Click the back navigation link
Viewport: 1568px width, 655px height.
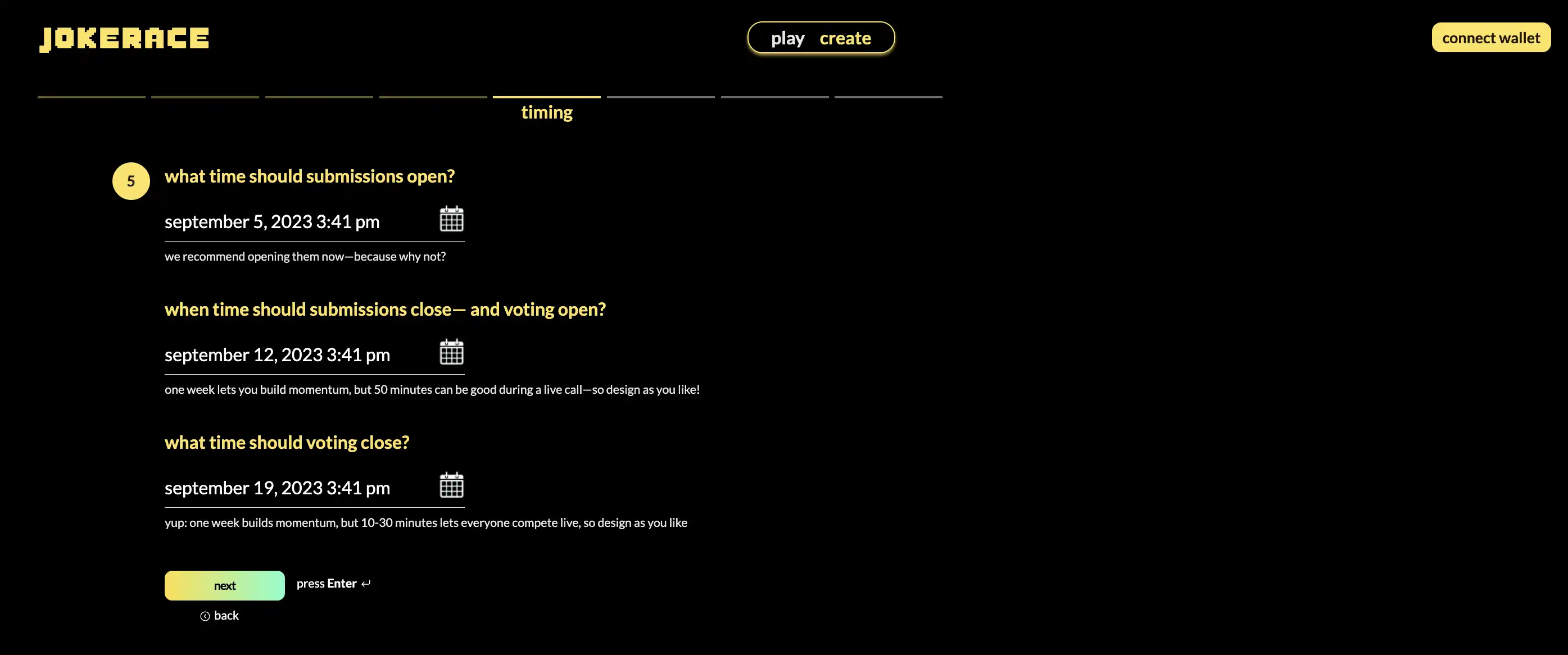pyautogui.click(x=218, y=615)
